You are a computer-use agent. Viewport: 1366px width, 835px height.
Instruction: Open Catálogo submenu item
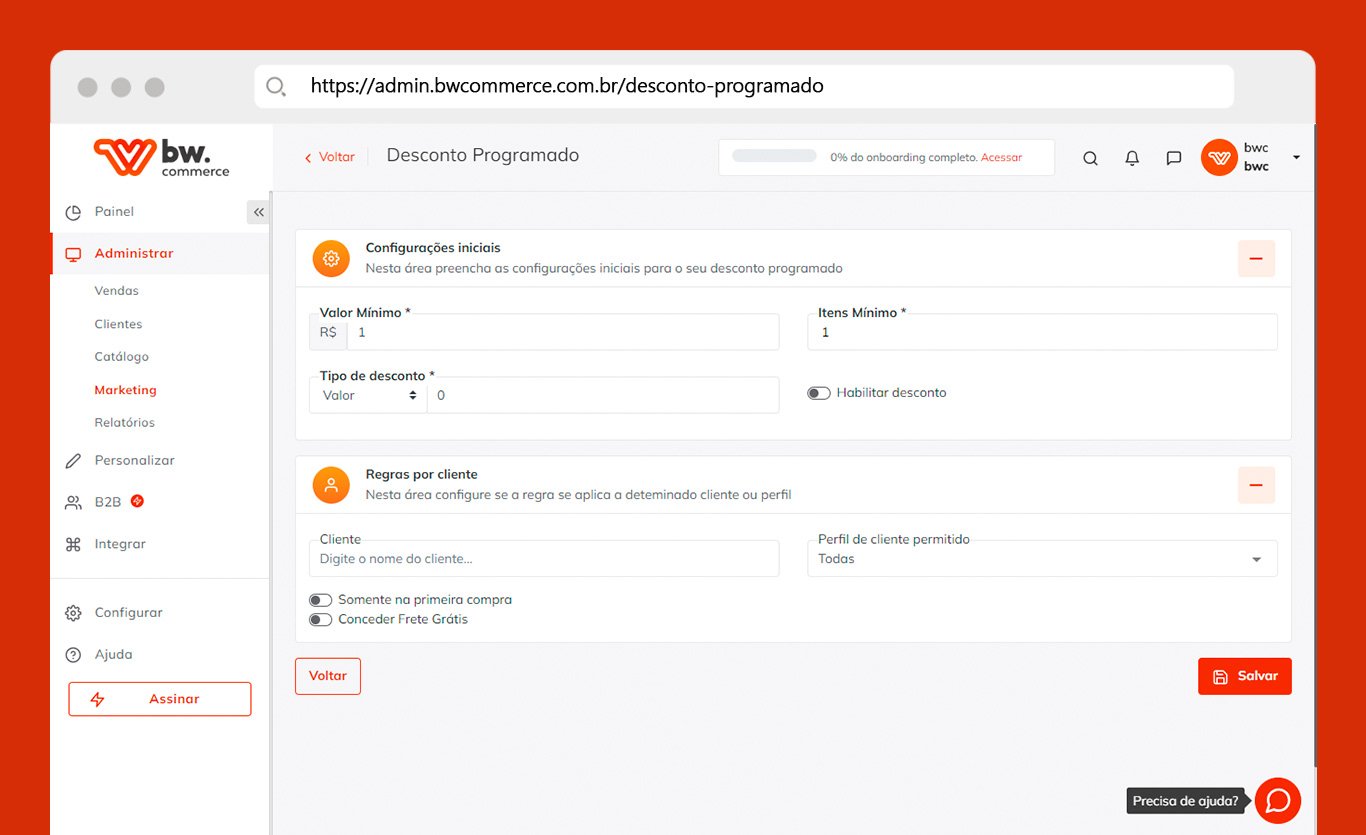121,357
